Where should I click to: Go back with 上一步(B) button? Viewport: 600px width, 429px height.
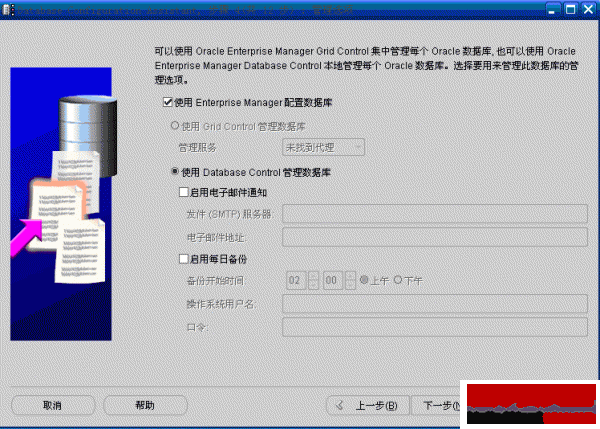[368, 405]
